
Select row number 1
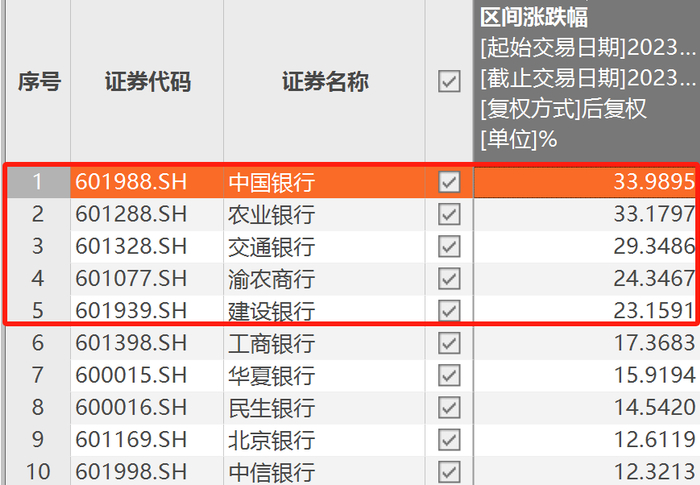click(x=38, y=182)
